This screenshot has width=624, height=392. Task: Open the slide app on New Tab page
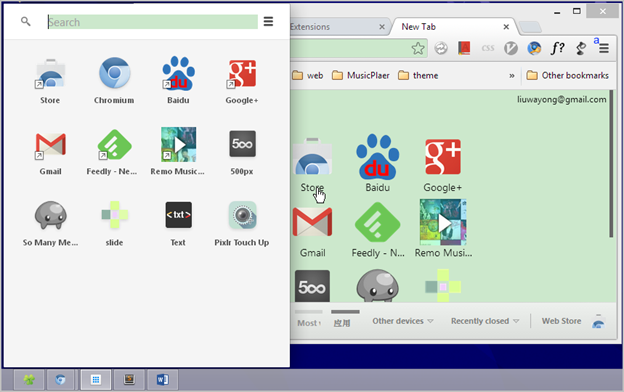(x=443, y=285)
